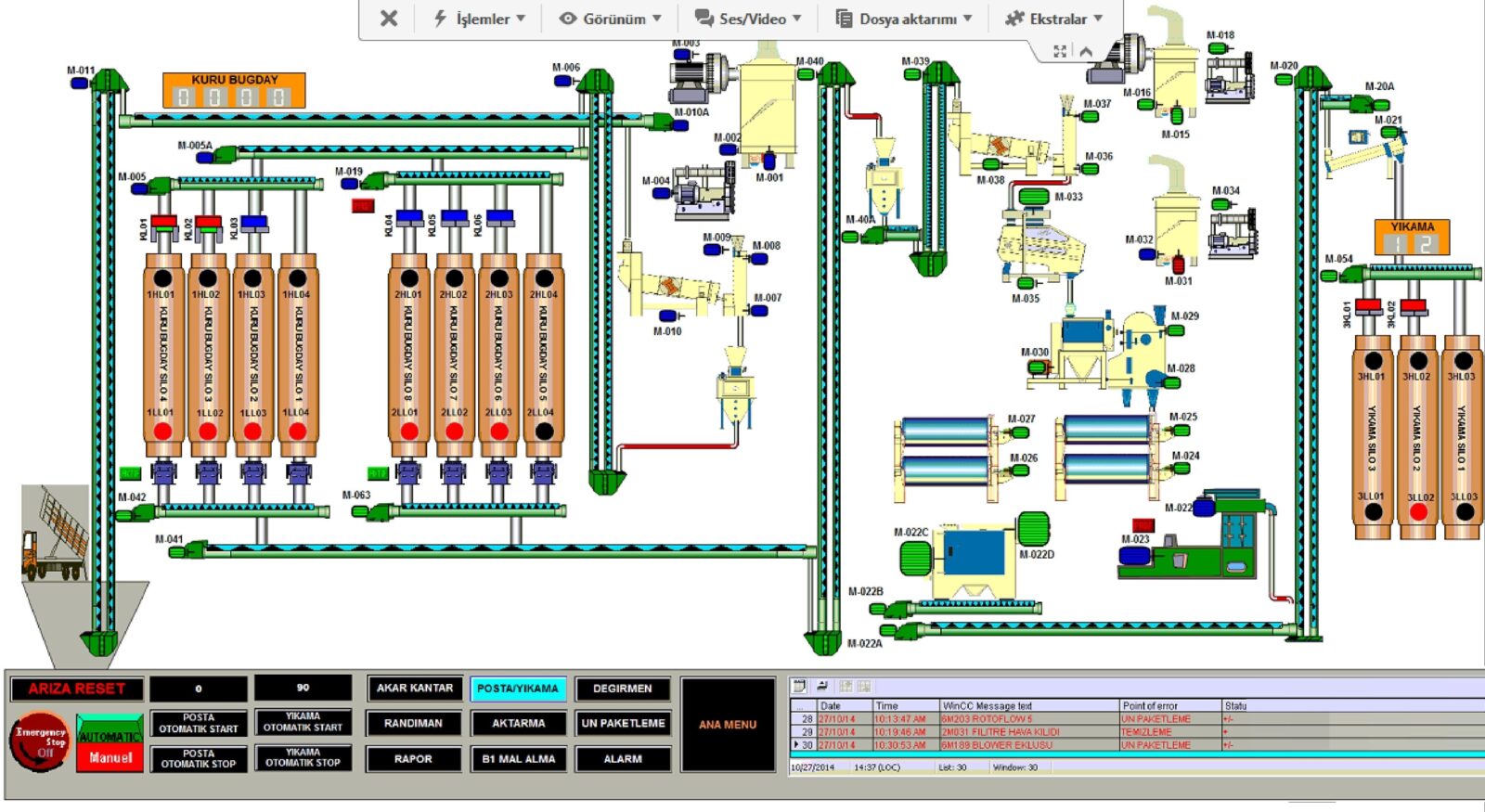Screen dimensions: 1485x812
Task: Click the Emergency Stop round button
Action: 40,741
